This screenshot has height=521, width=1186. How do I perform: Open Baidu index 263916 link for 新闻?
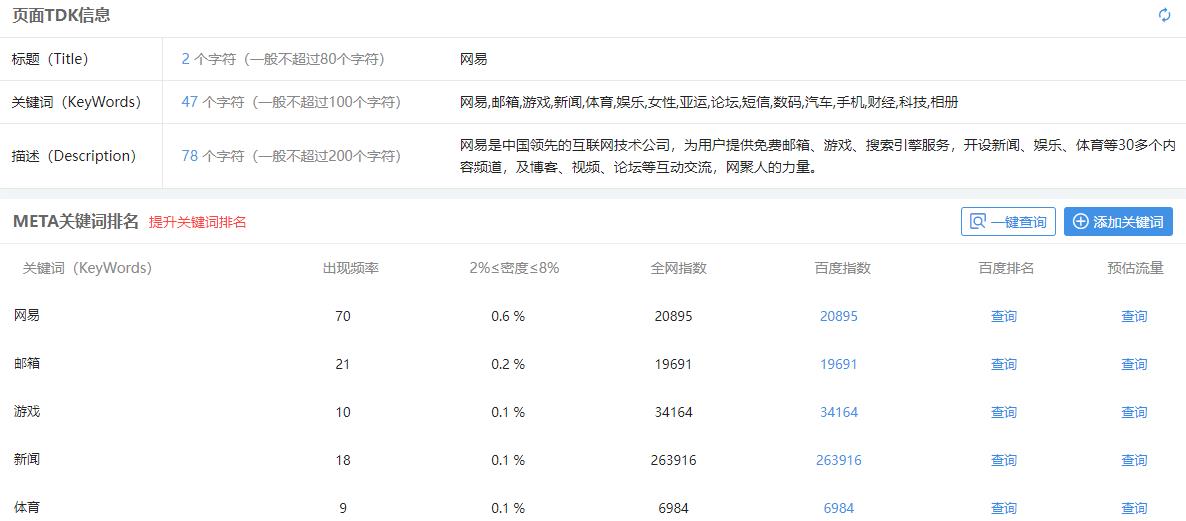pyautogui.click(x=839, y=460)
